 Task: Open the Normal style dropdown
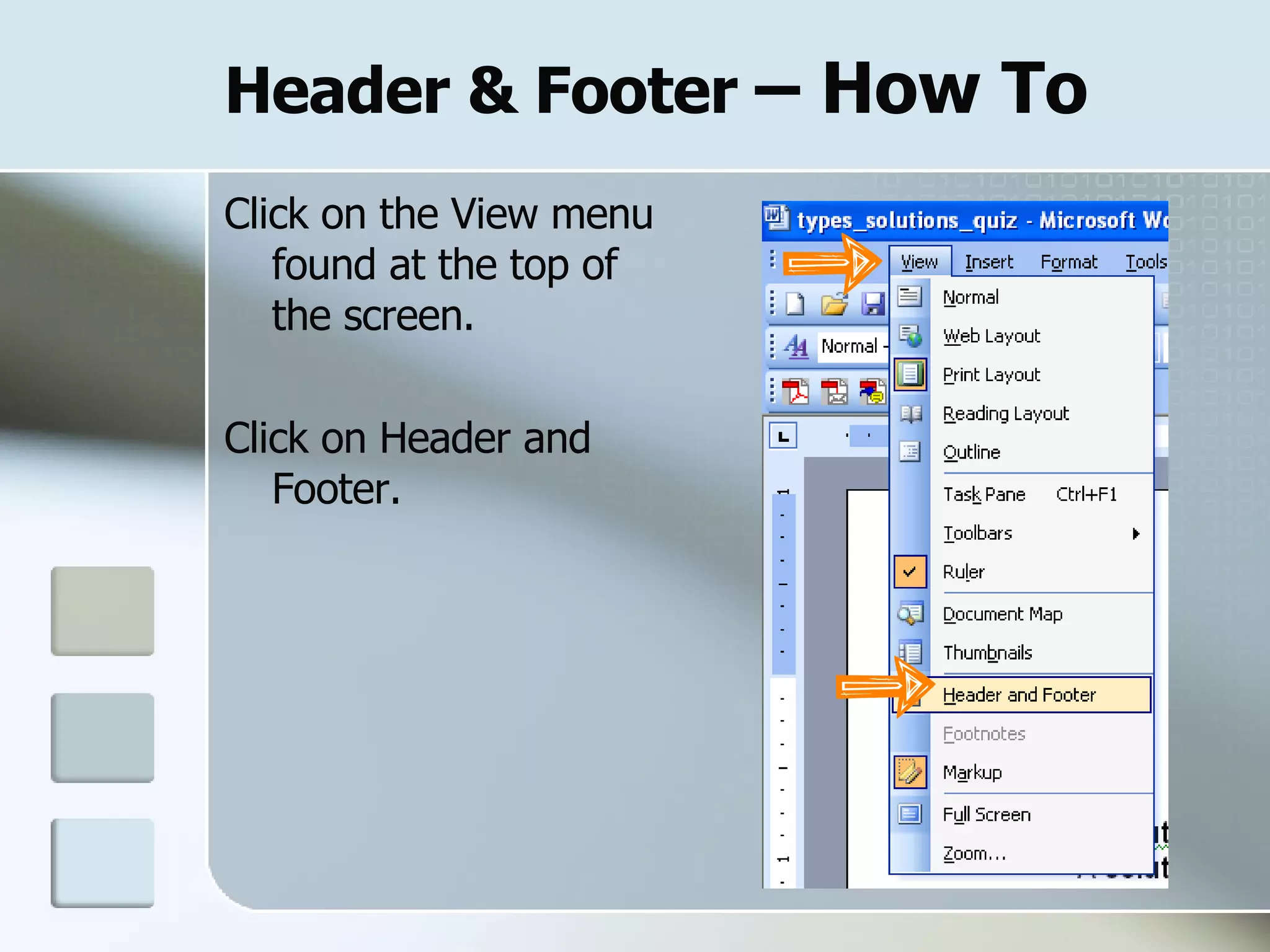coord(854,346)
